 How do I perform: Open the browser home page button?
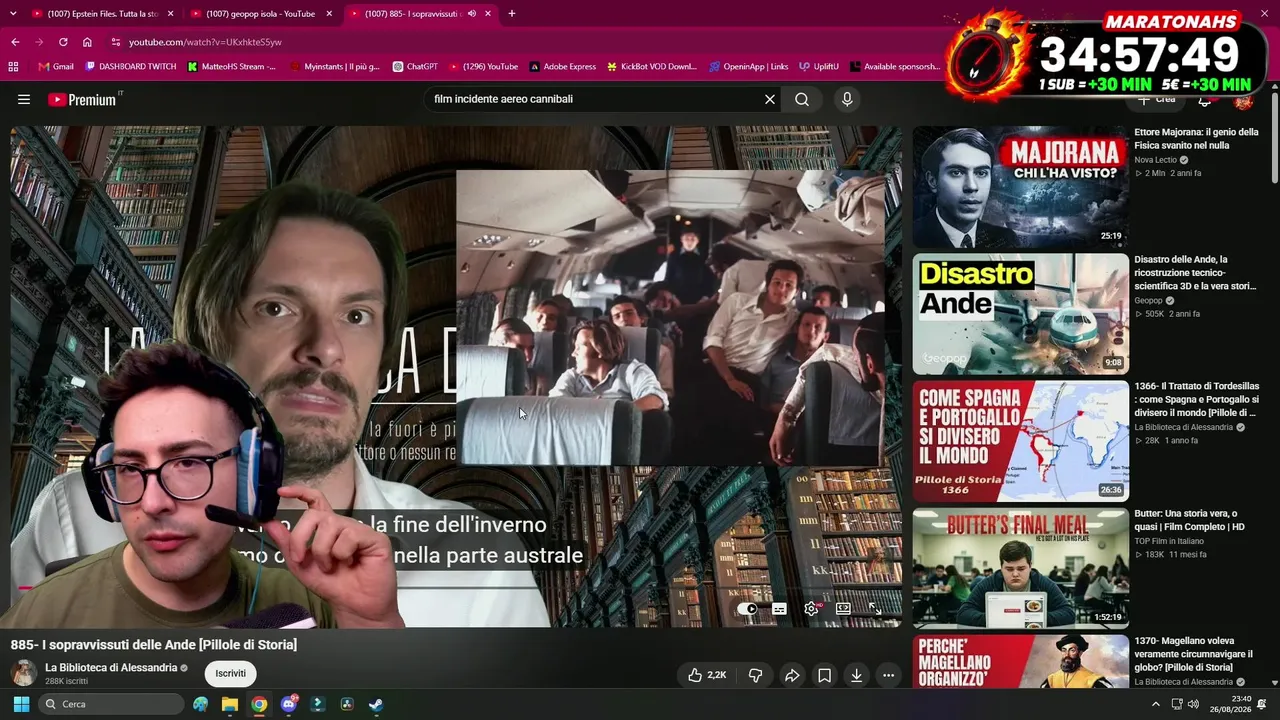coord(87,42)
